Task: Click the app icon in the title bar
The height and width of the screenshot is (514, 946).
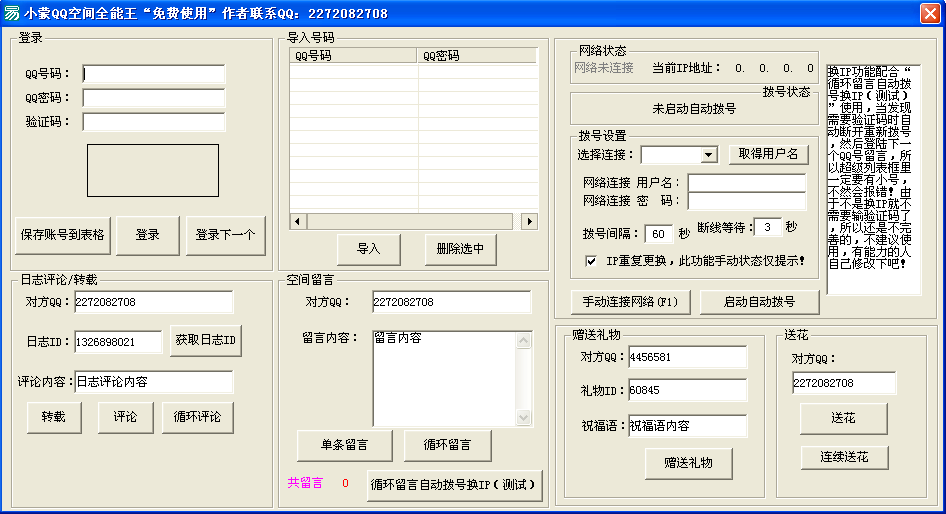Action: pos(12,13)
